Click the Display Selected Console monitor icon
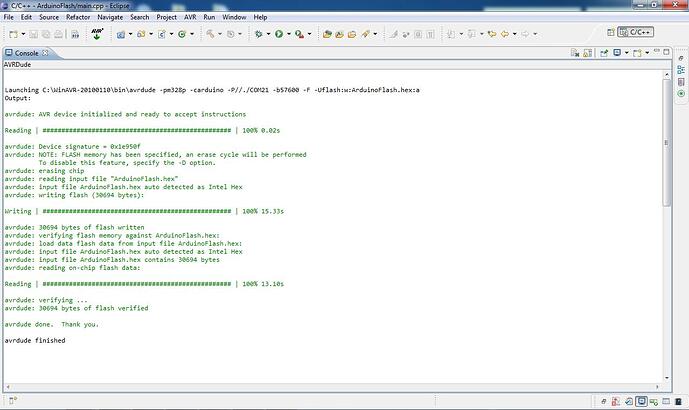The image size is (689, 410). [x=617, y=53]
